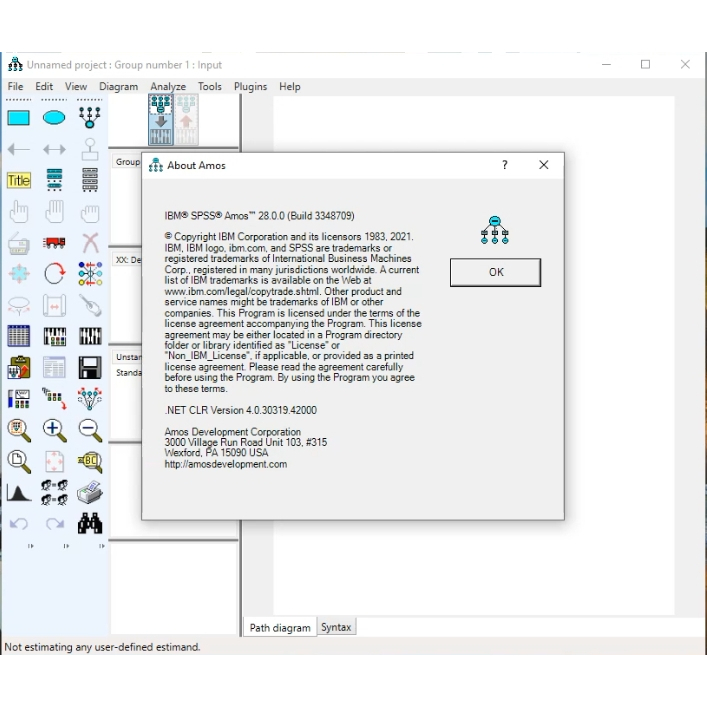Image resolution: width=707 pixels, height=707 pixels.
Task: Switch to the Syntax tab
Action: pyautogui.click(x=336, y=627)
